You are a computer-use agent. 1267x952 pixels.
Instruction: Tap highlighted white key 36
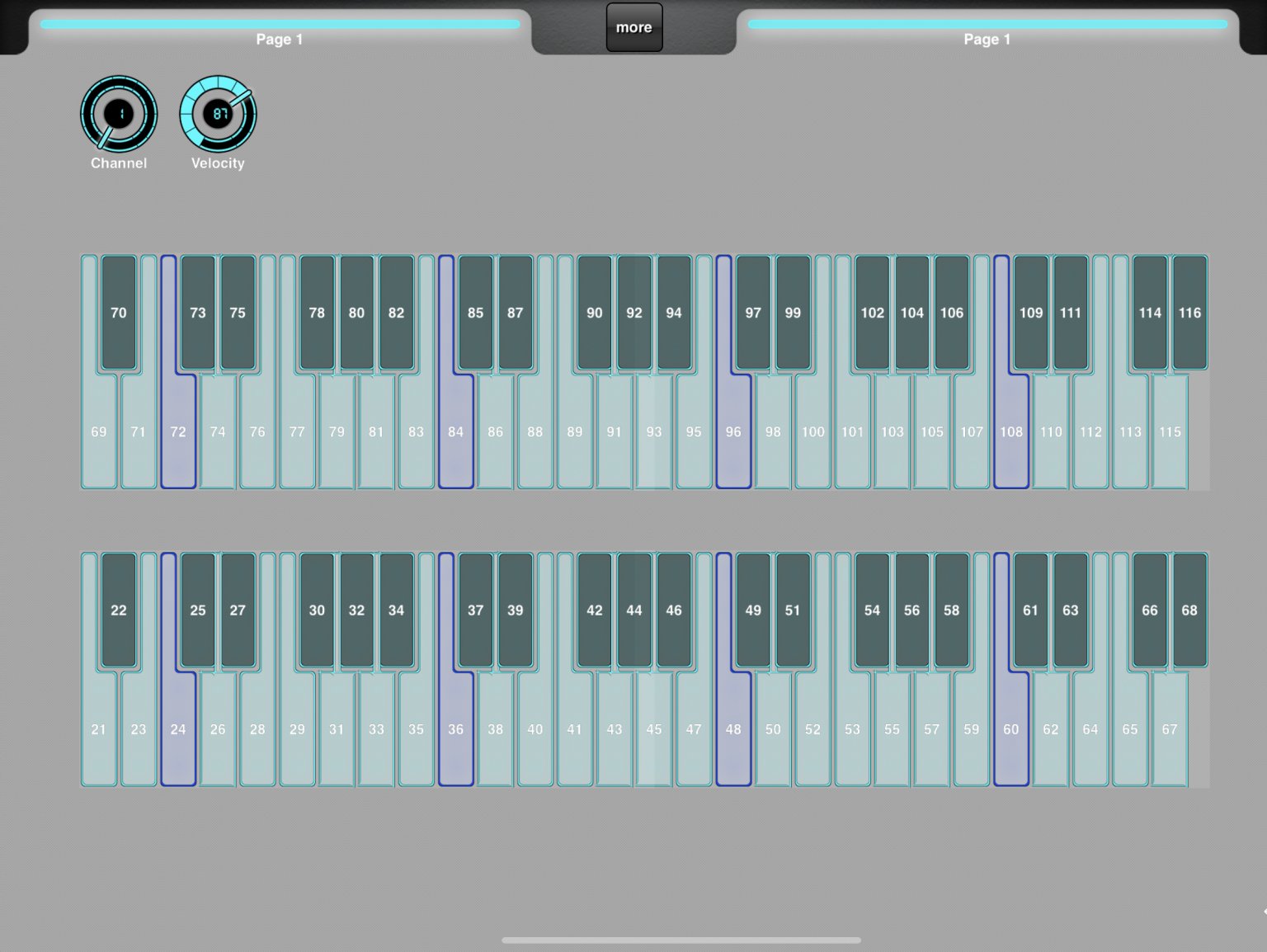pos(455,729)
